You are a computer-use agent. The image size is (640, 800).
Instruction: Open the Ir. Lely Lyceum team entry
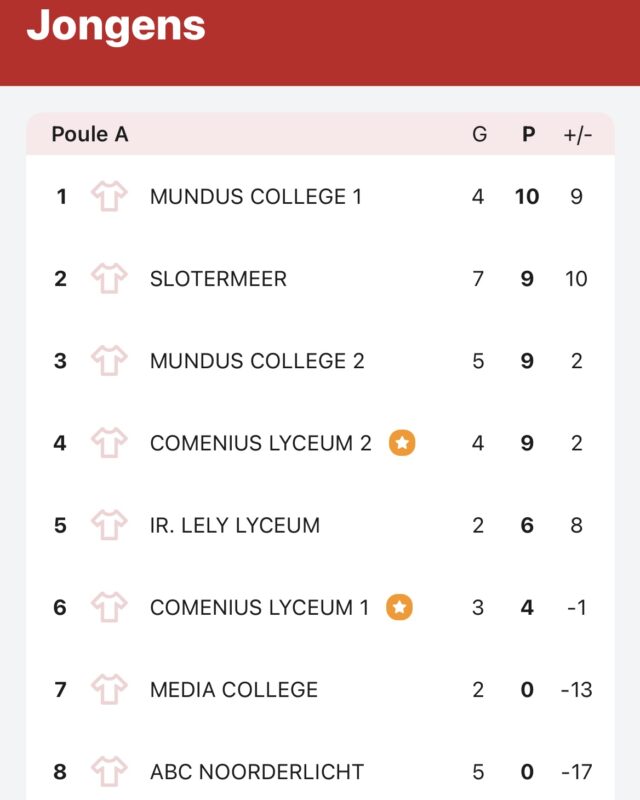pos(321,525)
